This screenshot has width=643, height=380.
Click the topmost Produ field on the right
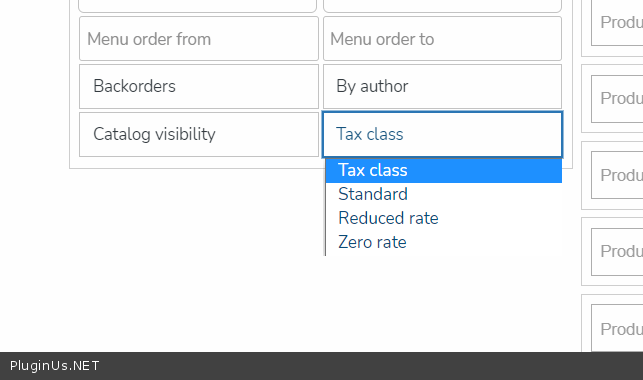(x=617, y=23)
